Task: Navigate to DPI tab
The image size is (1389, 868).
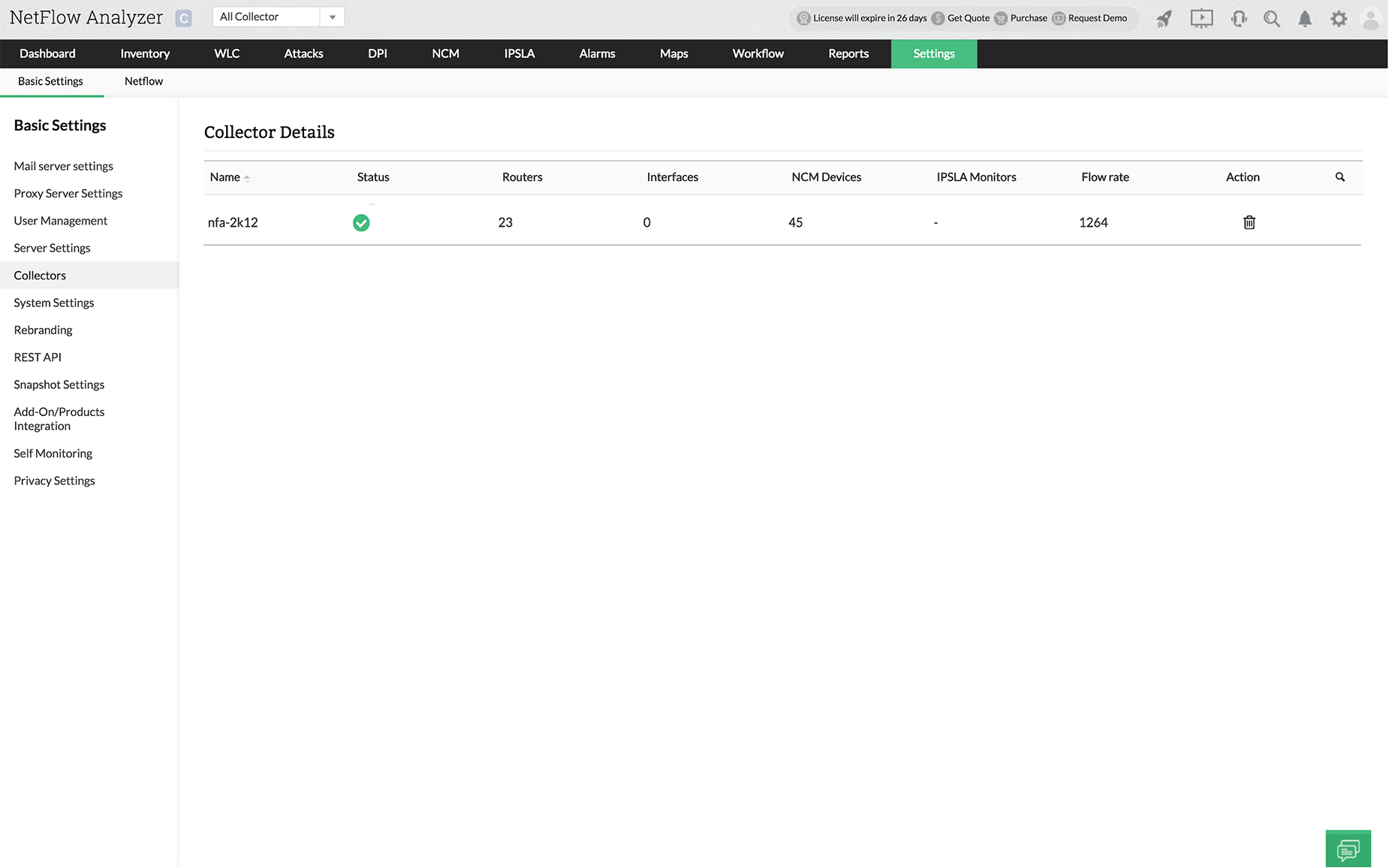Action: [378, 54]
